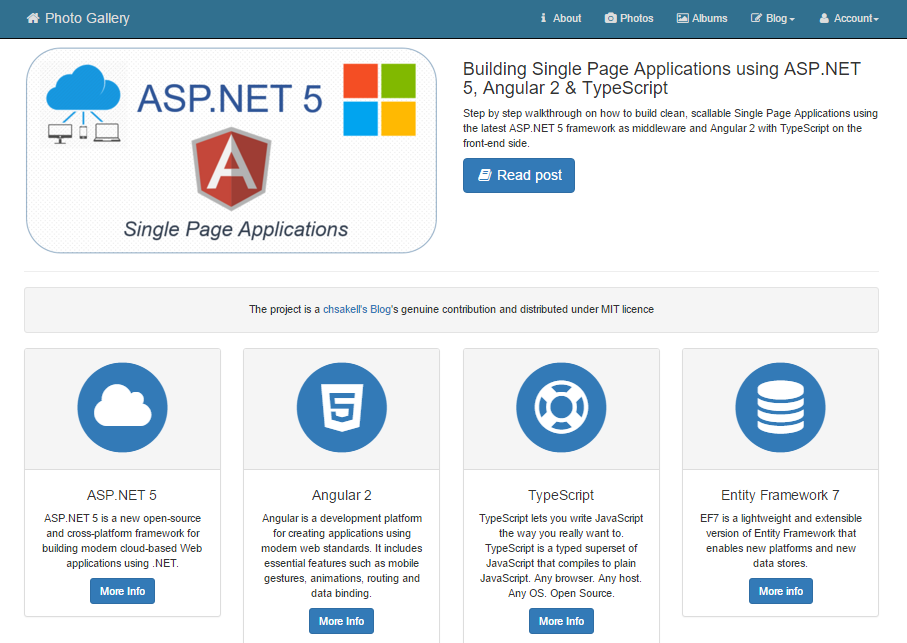Expand the Blog dropdown menu
This screenshot has height=643, width=907.
[773, 18]
